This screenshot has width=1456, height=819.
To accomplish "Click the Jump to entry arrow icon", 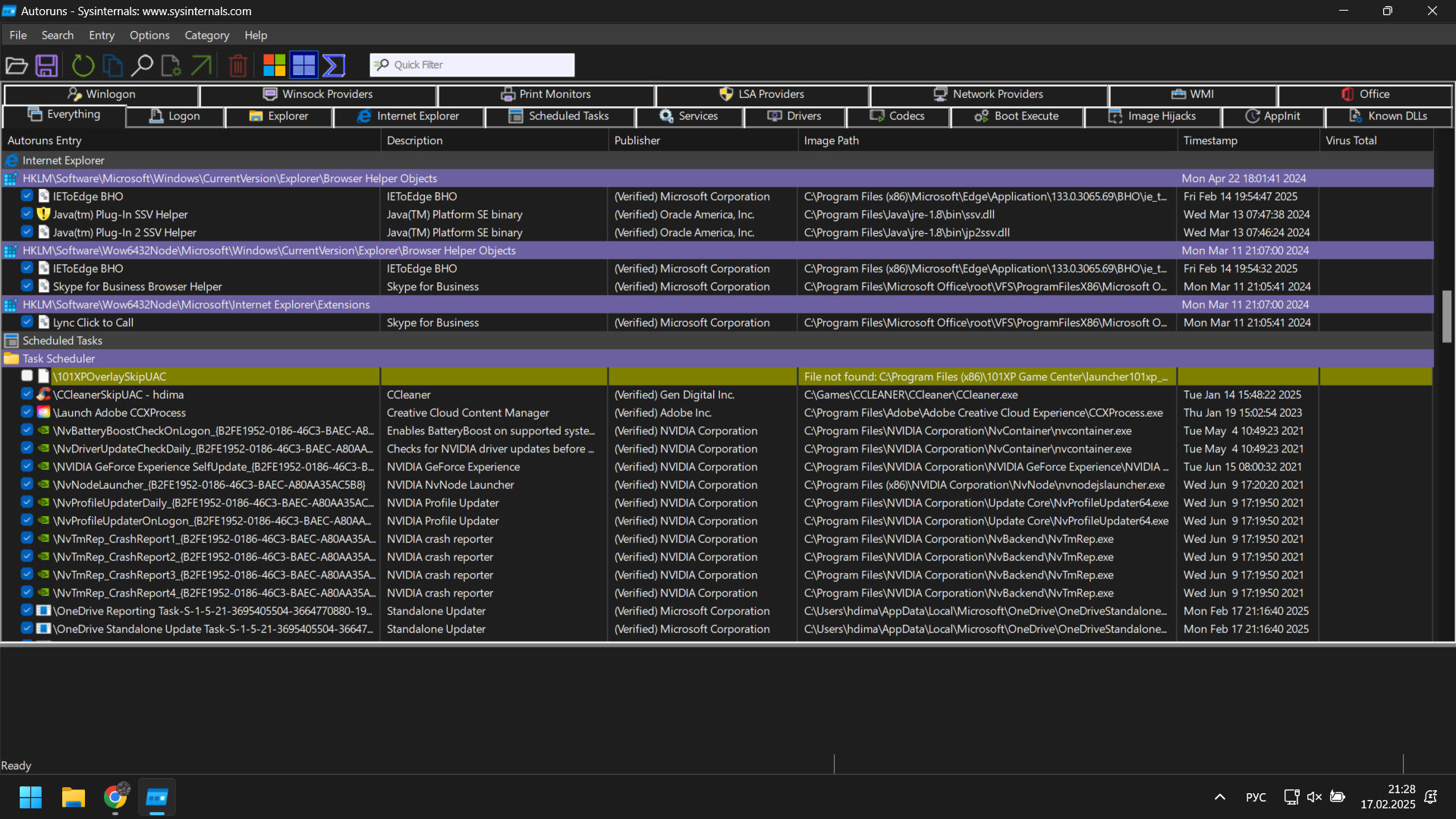I will click(x=200, y=65).
